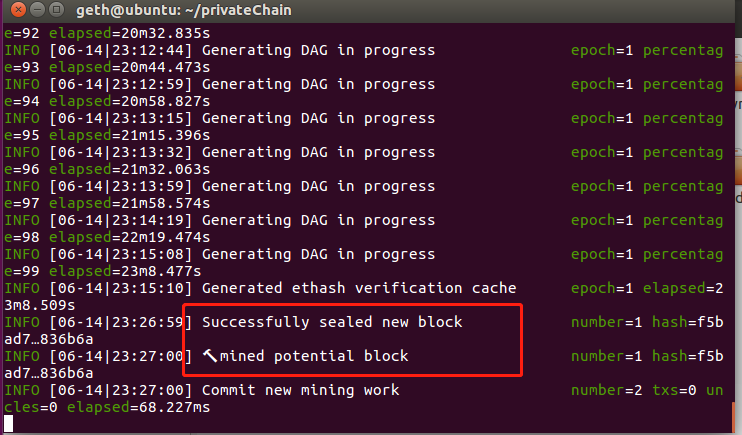Image resolution: width=742 pixels, height=435 pixels.
Task: Click the timestamp 06-14|23:12:44 log entry
Action: coord(121,50)
